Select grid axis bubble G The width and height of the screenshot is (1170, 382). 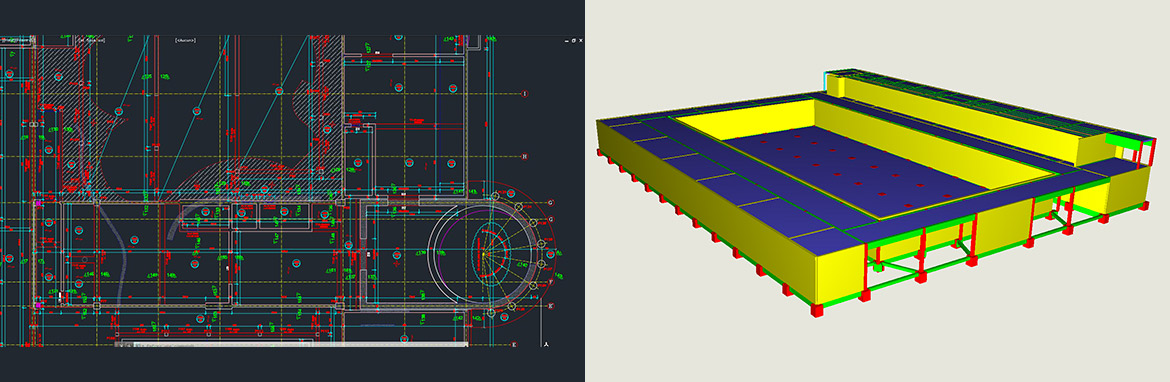click(551, 218)
